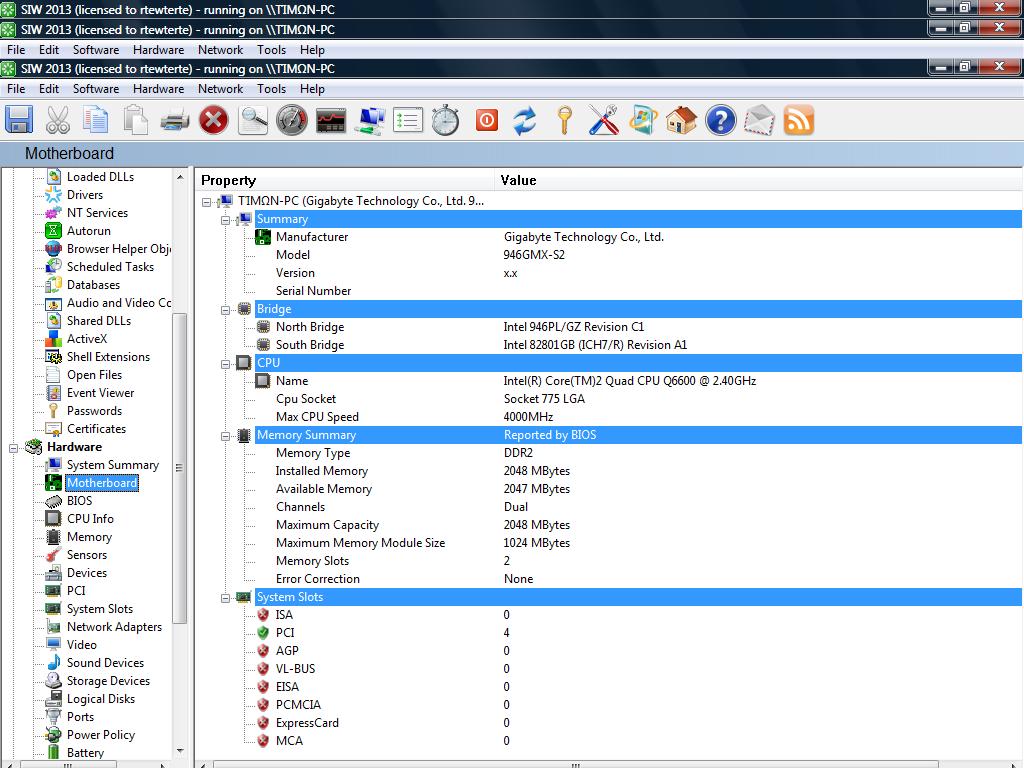Click the tree panel scroll-up arrow
Image resolution: width=1024 pixels, height=768 pixels.
pos(180,177)
